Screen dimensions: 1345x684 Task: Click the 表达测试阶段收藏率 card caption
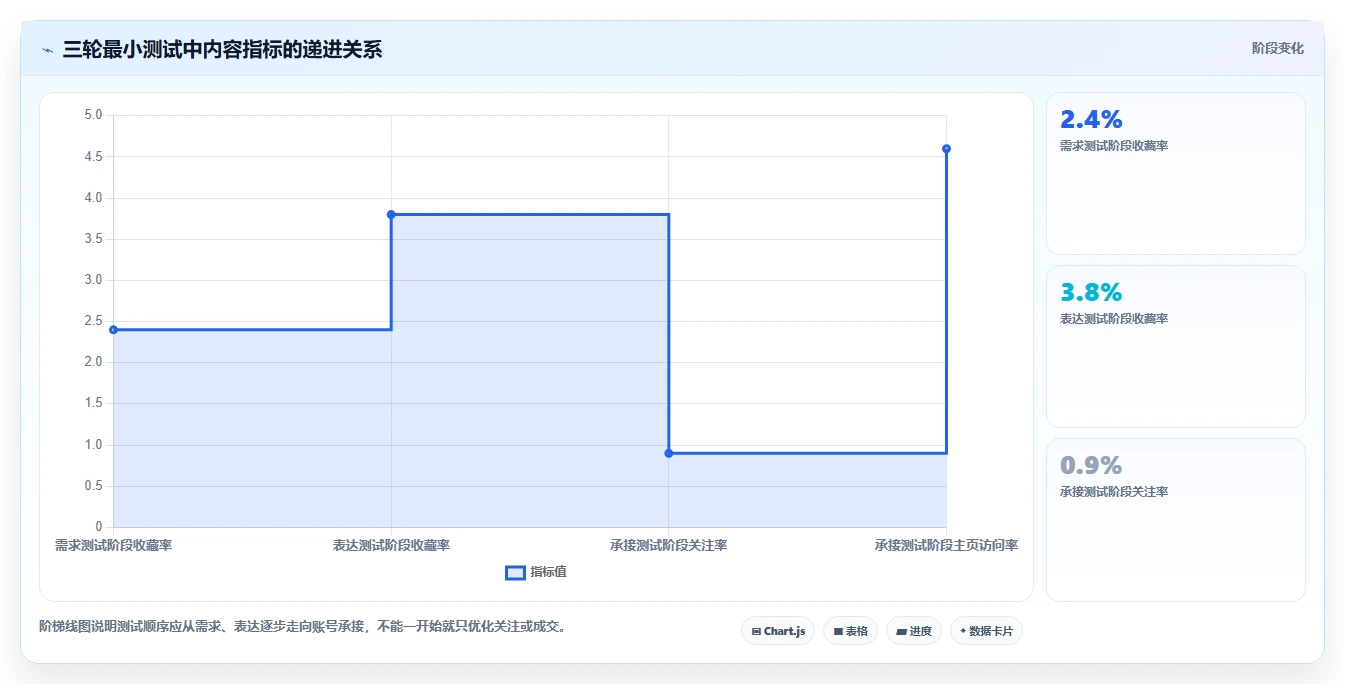click(x=1114, y=319)
